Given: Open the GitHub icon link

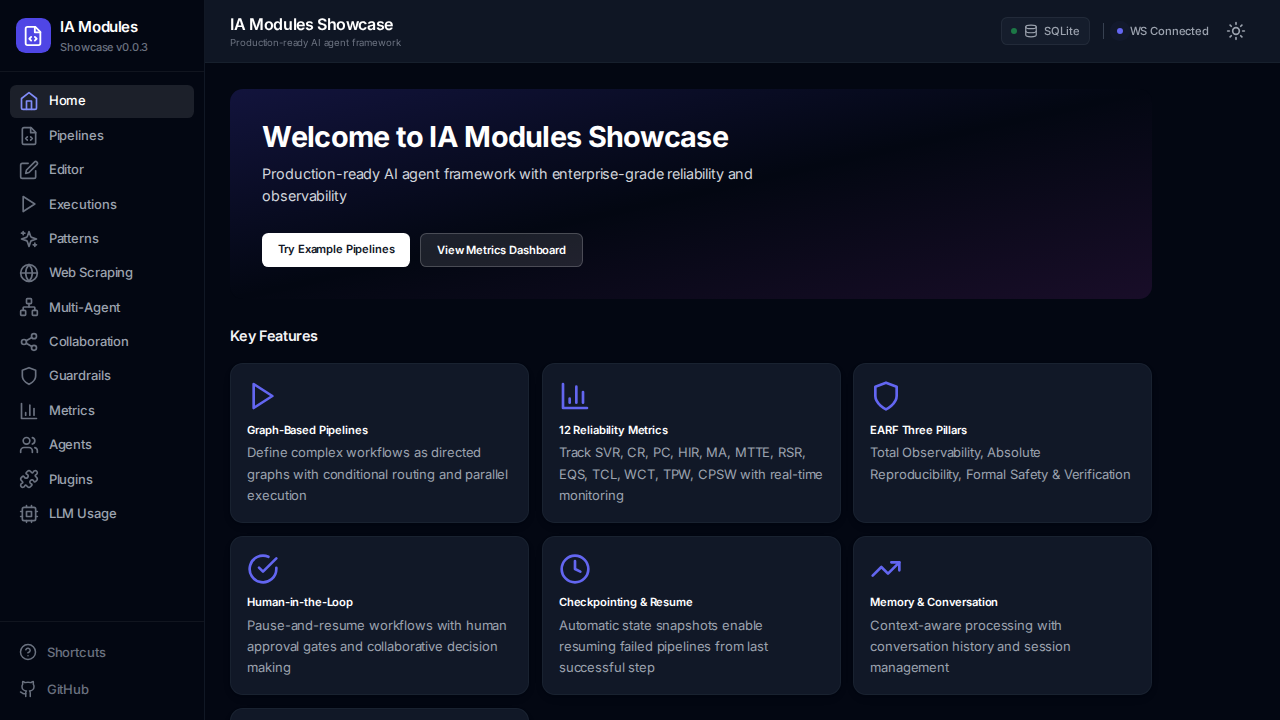Looking at the screenshot, I should pyautogui.click(x=28, y=689).
